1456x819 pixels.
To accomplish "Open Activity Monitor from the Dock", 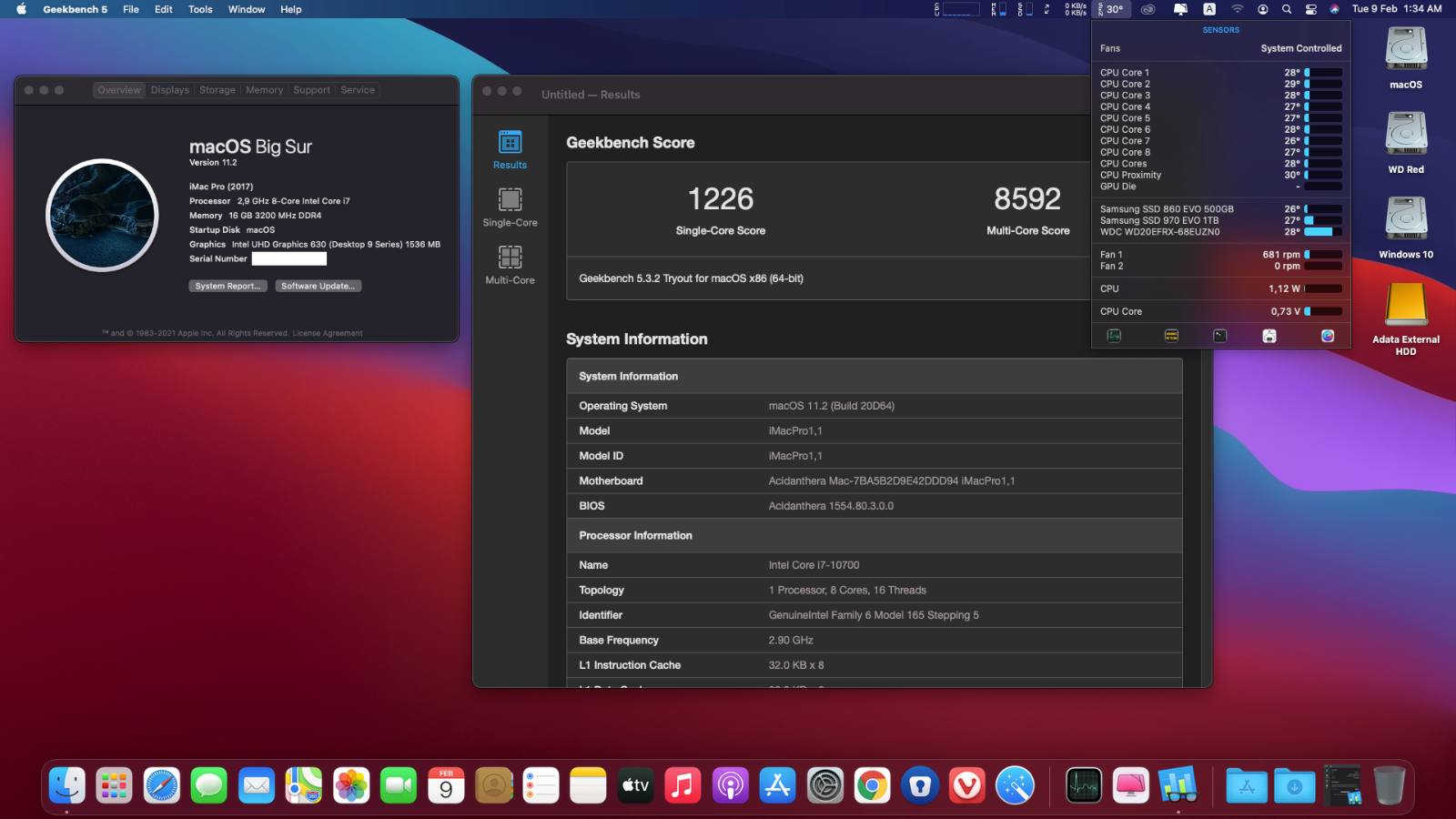I will [x=1084, y=785].
